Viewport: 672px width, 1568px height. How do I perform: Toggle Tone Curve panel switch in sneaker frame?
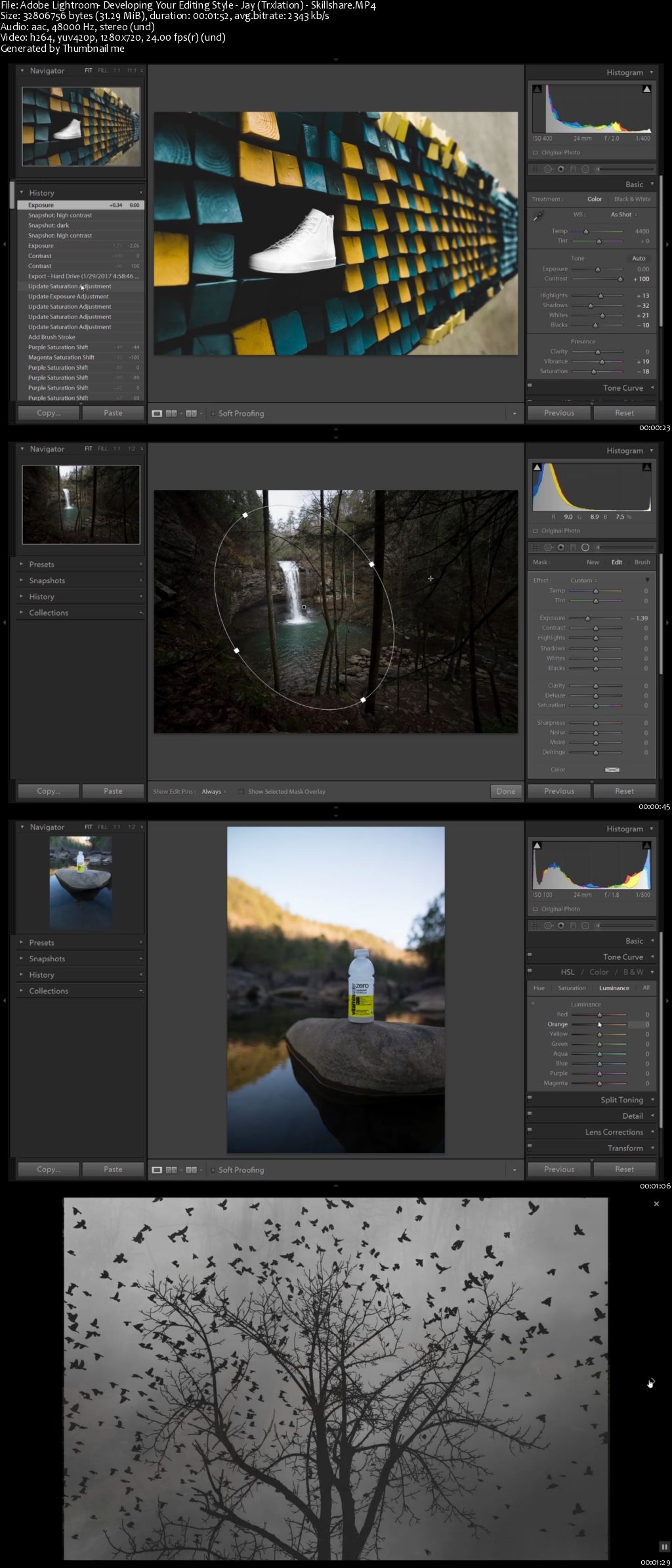click(x=530, y=386)
